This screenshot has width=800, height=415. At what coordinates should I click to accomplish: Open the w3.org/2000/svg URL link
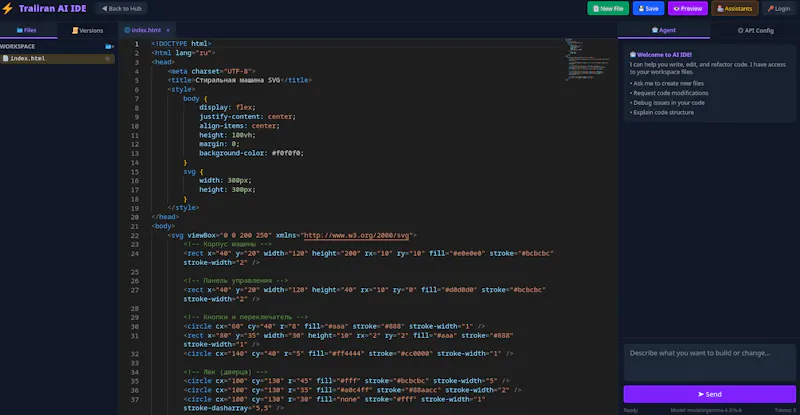[x=356, y=235]
